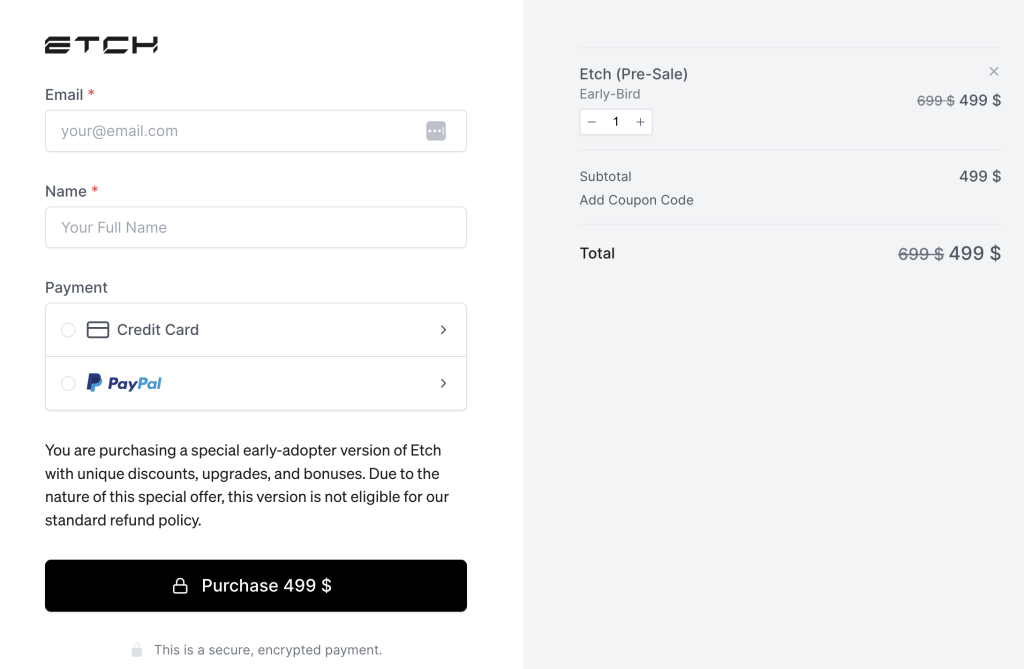Click the Etch logo
This screenshot has height=669, width=1024.
pos(101,44)
